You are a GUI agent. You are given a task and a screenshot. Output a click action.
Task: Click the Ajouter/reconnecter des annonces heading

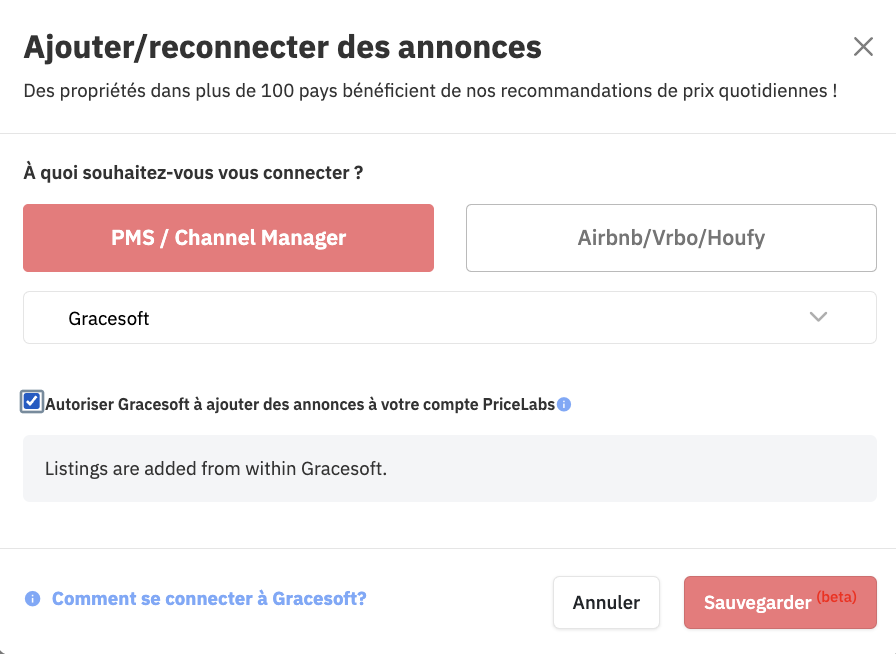coord(282,47)
